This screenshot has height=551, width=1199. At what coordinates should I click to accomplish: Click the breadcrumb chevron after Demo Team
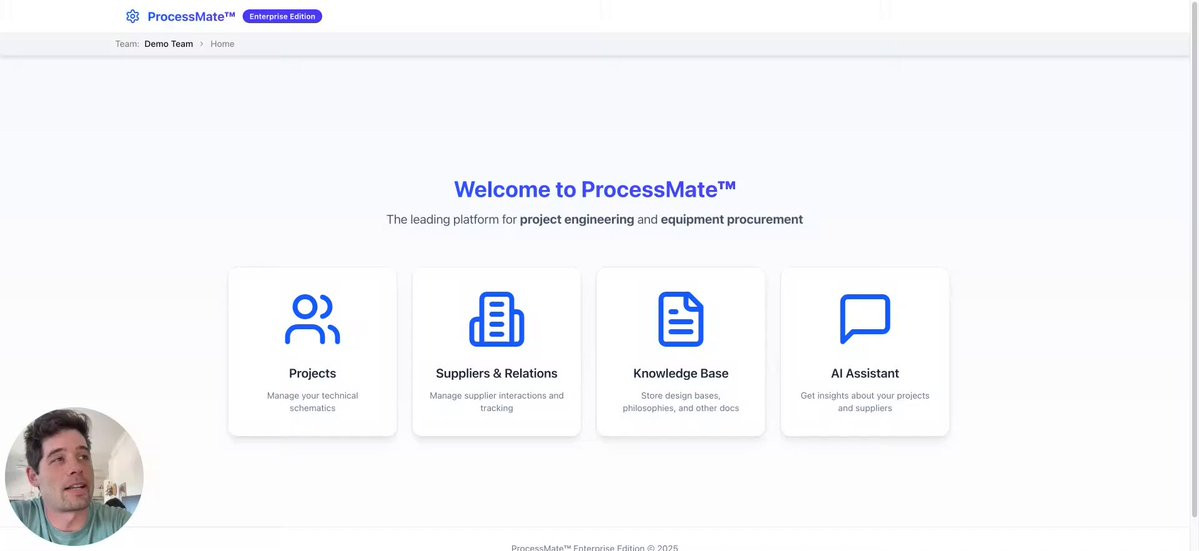click(x=202, y=44)
